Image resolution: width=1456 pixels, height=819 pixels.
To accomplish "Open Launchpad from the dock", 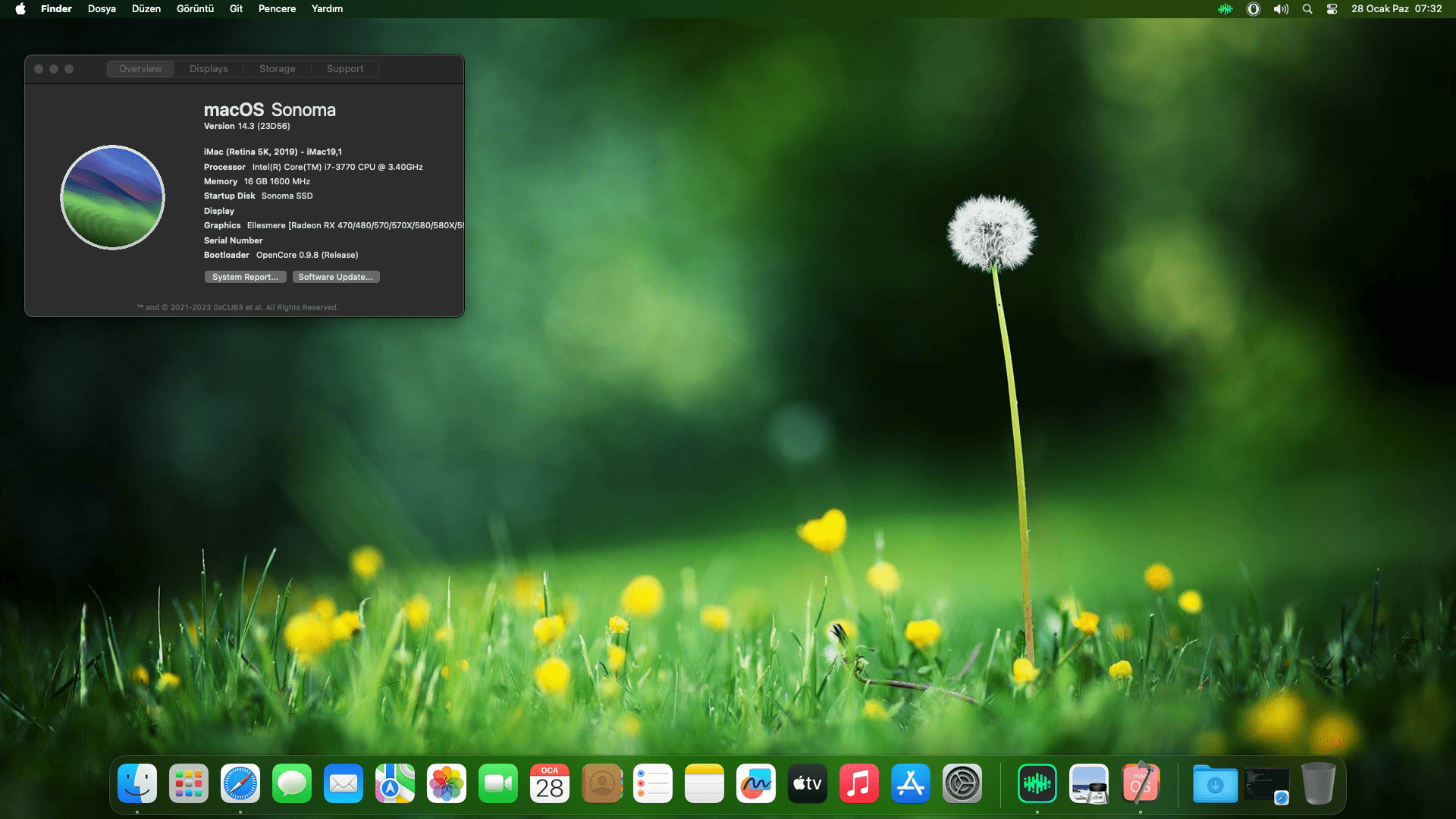I will (188, 783).
